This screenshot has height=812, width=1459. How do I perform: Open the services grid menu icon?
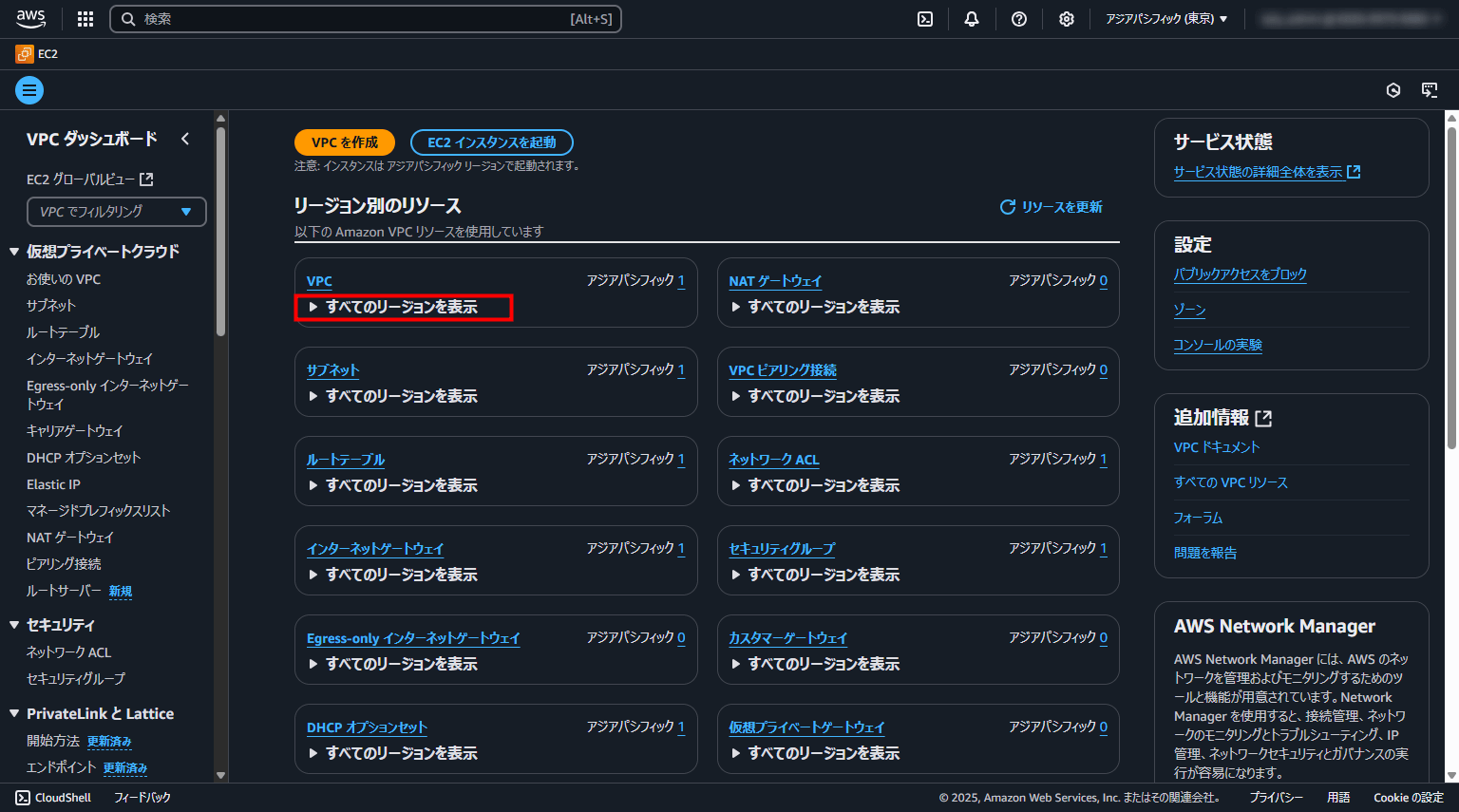click(85, 19)
